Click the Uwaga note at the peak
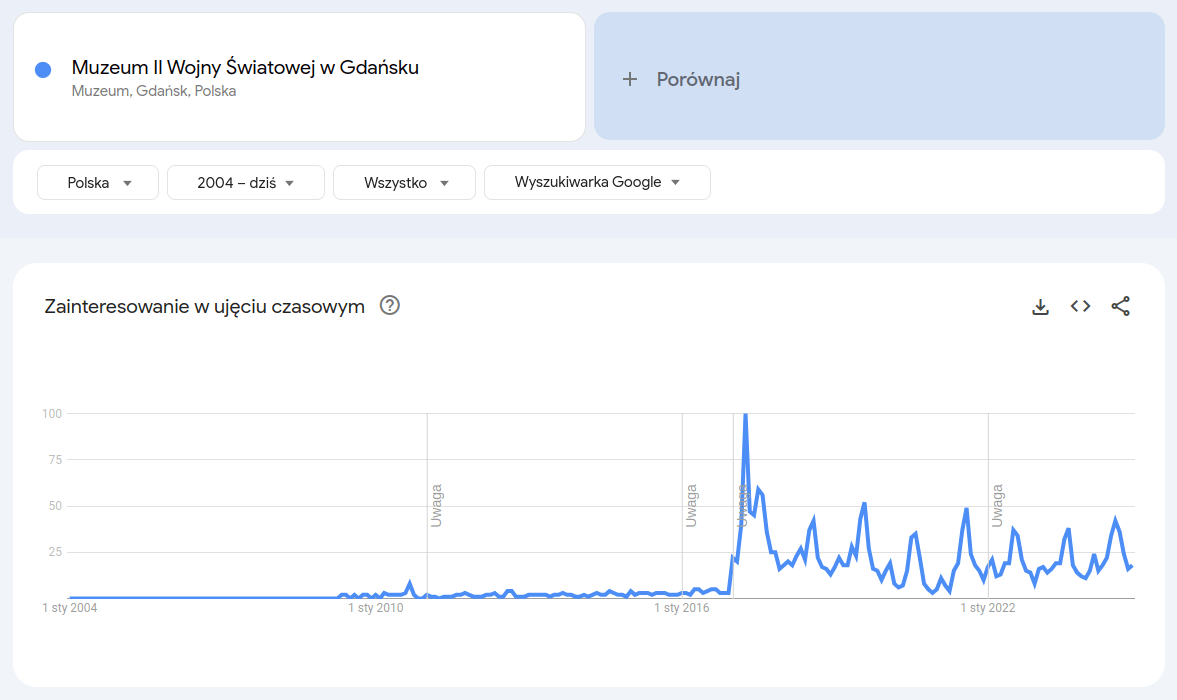Image resolution: width=1177 pixels, height=700 pixels. tap(742, 506)
